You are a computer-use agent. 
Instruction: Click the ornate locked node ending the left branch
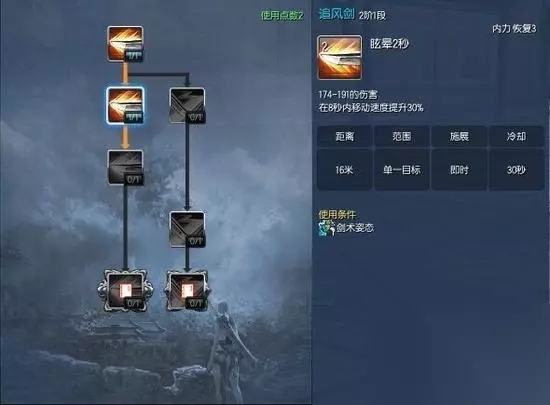click(125, 291)
